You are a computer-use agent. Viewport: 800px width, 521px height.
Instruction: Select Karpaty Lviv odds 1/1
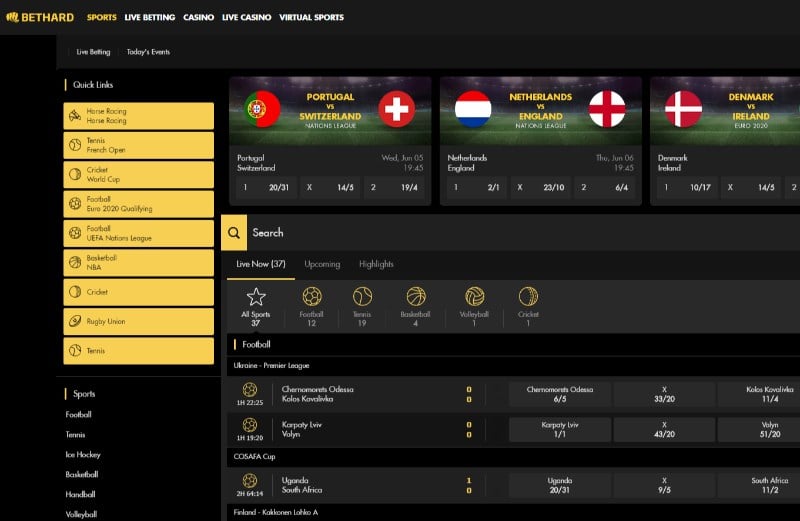(560, 430)
